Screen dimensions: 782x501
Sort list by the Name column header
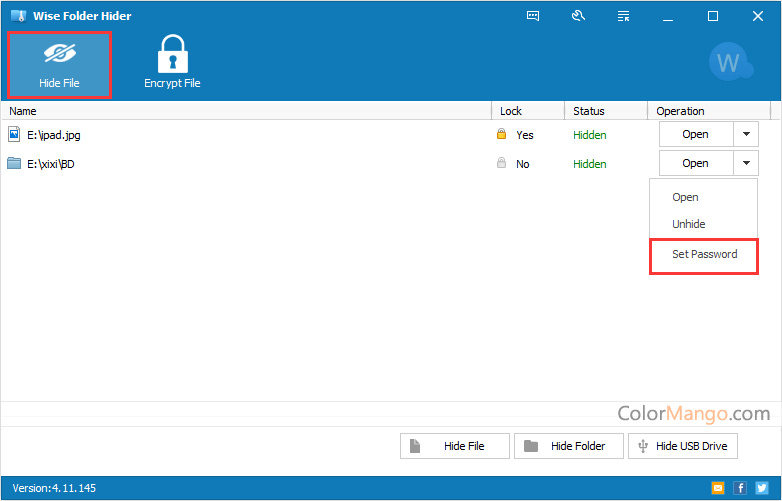[23, 111]
